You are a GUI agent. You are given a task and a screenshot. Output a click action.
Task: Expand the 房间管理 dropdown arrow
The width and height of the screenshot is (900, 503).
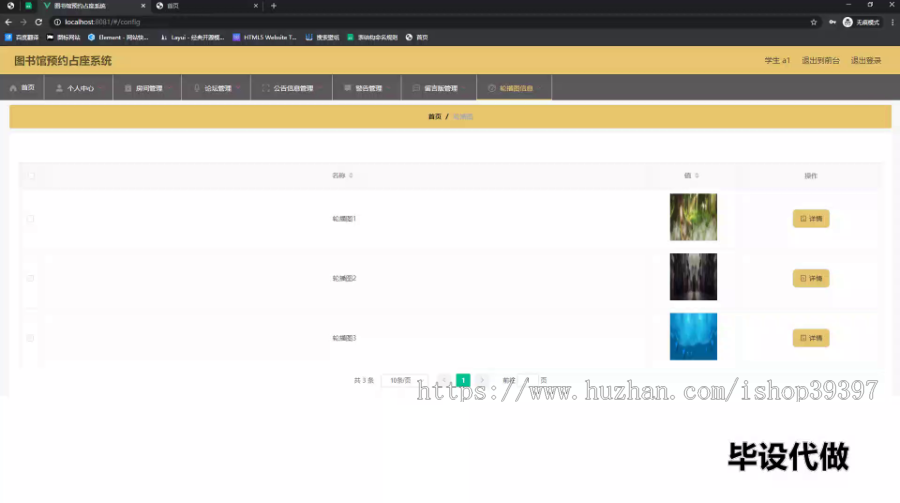(169, 88)
